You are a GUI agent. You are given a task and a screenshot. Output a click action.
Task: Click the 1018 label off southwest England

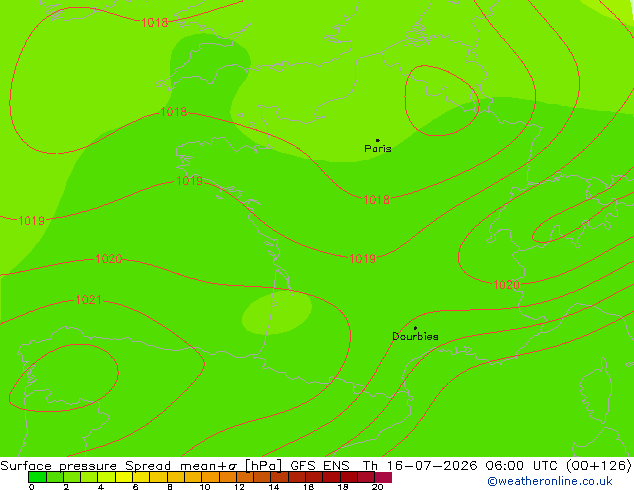[x=173, y=112]
